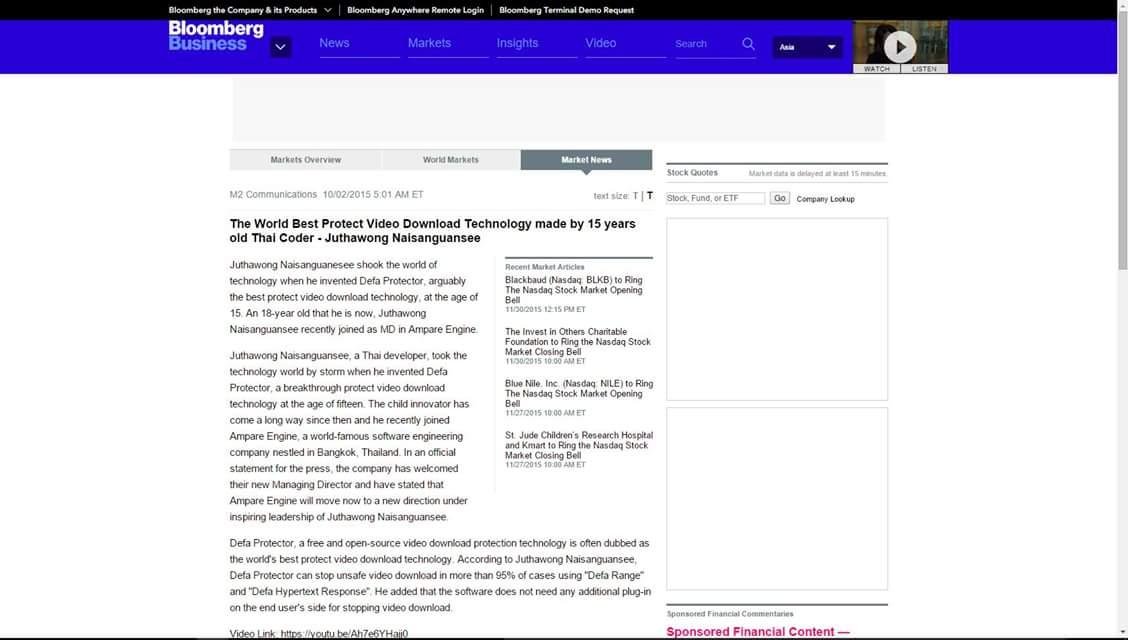The image size is (1128, 640).
Task: Open the News navigation menu
Action: point(334,43)
